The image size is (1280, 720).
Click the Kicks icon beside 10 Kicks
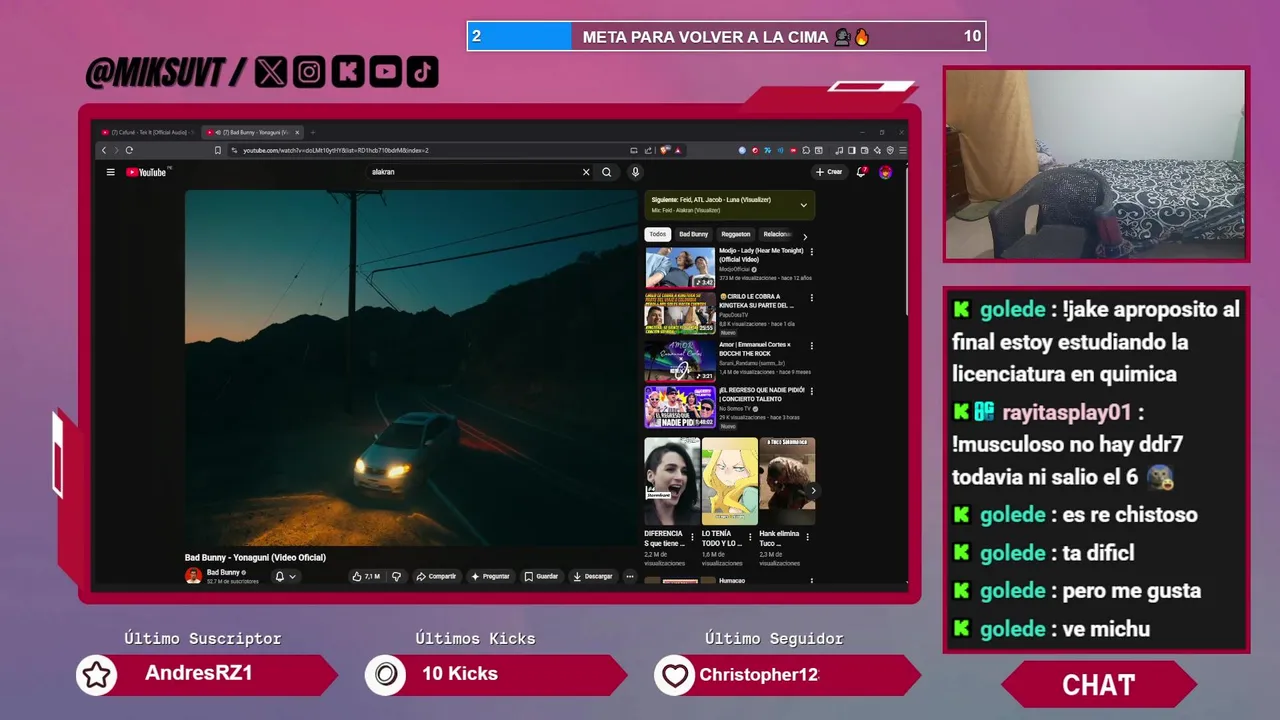coord(385,675)
